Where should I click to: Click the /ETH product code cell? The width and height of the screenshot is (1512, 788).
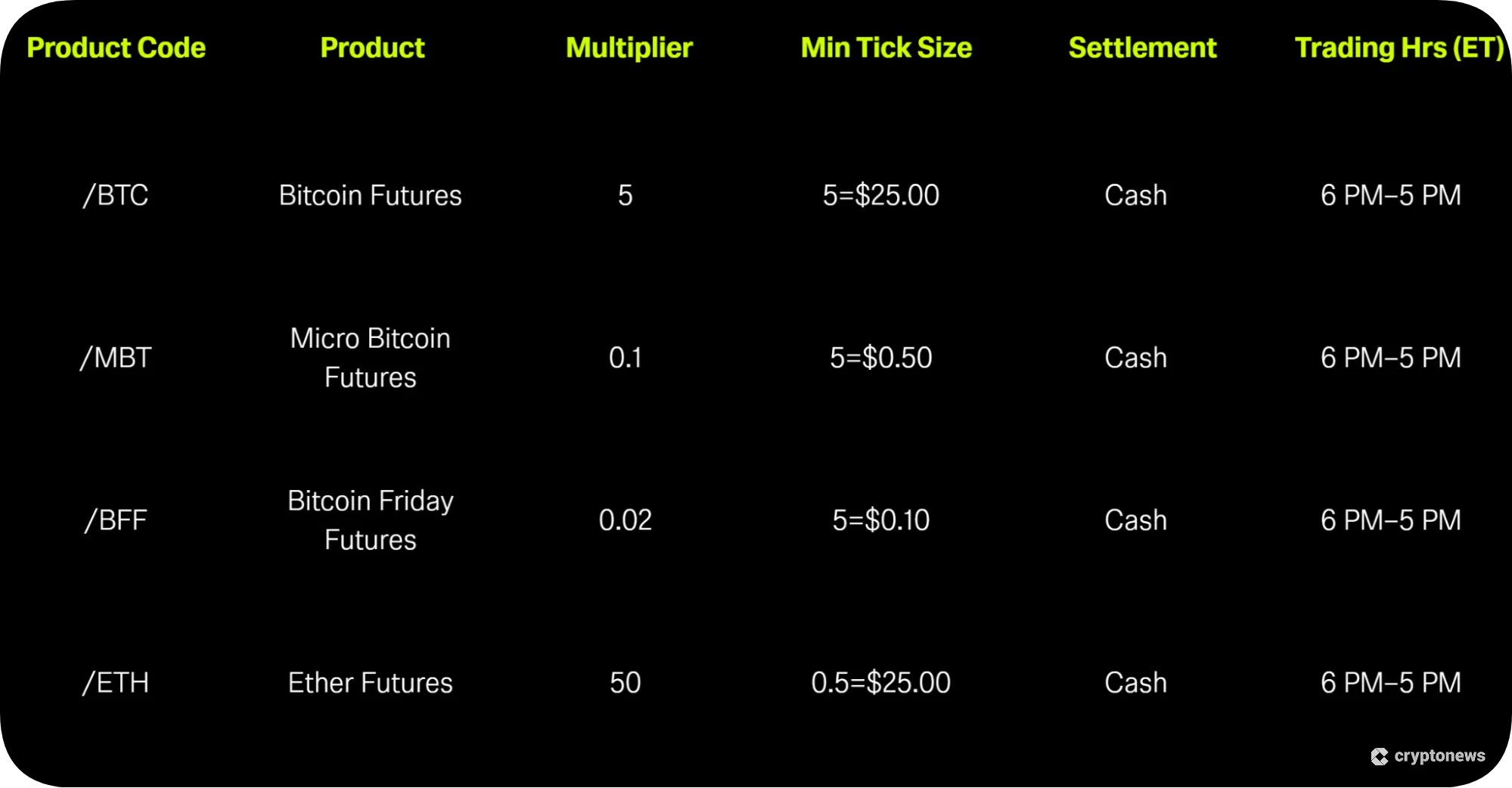pyautogui.click(x=116, y=683)
